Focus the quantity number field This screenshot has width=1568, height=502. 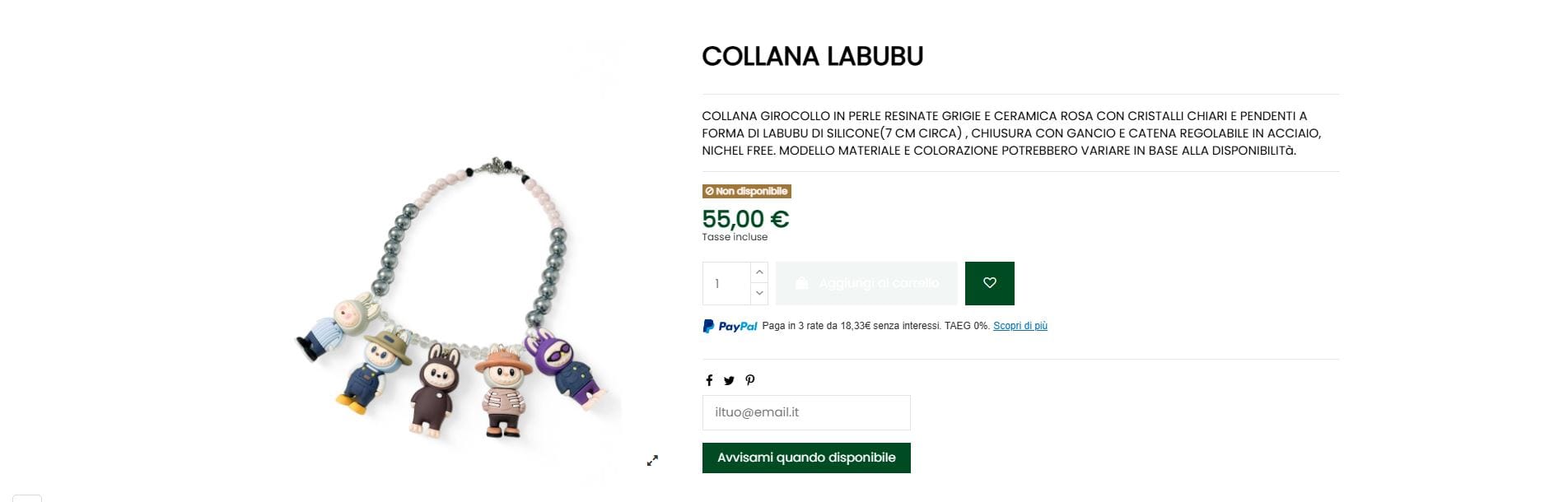[x=726, y=283]
